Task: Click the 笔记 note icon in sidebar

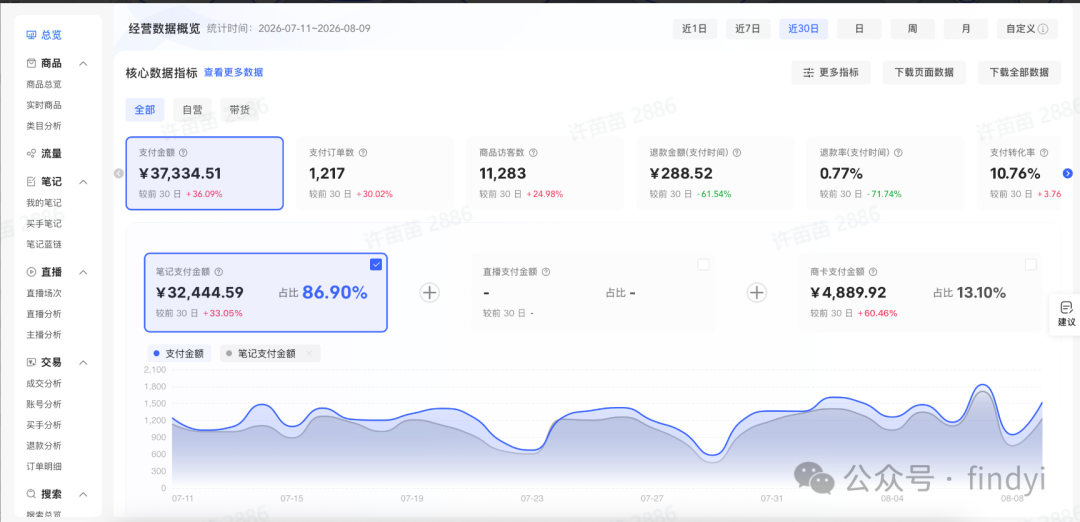Action: (x=31, y=182)
